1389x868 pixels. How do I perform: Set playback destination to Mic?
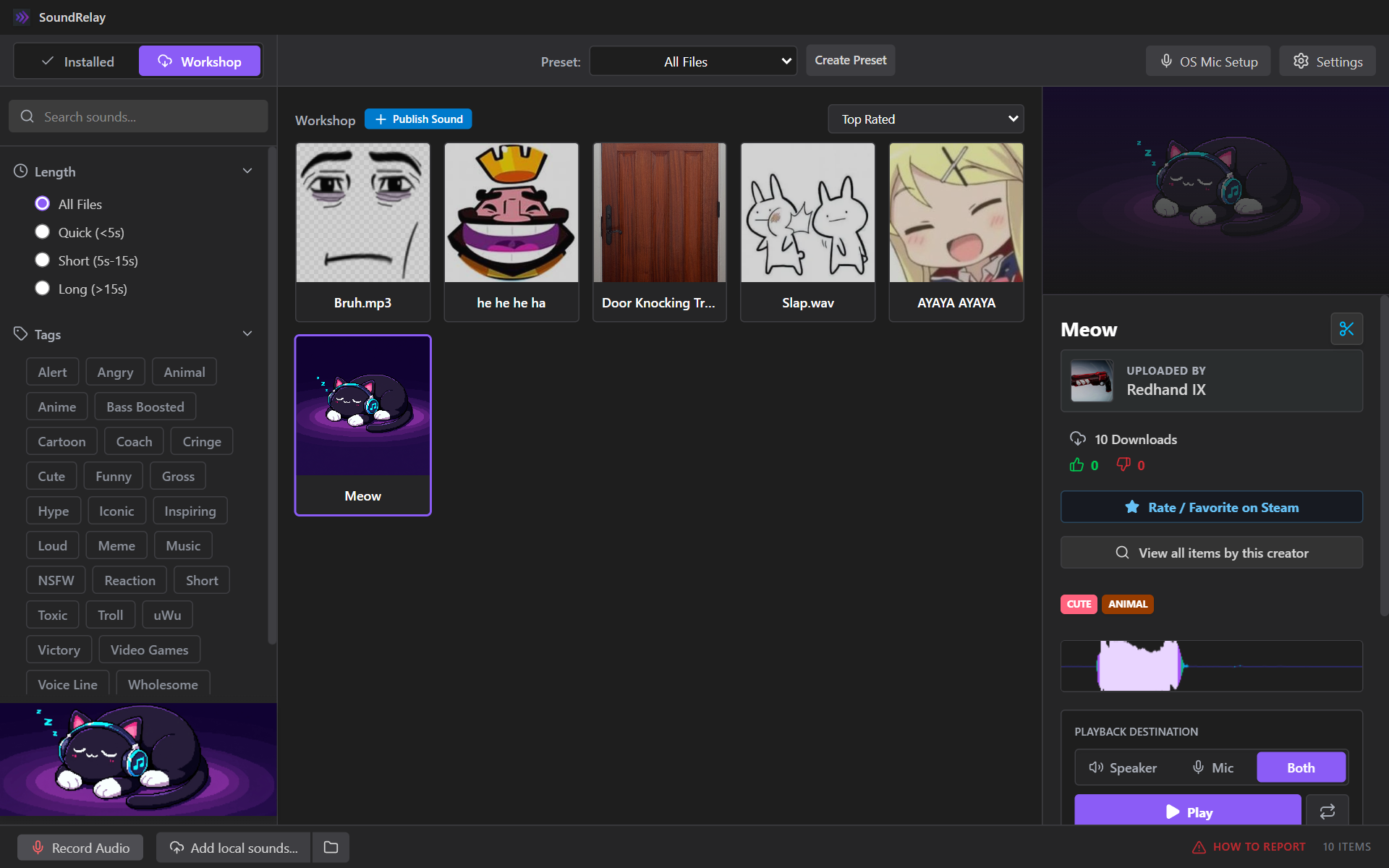(1212, 767)
